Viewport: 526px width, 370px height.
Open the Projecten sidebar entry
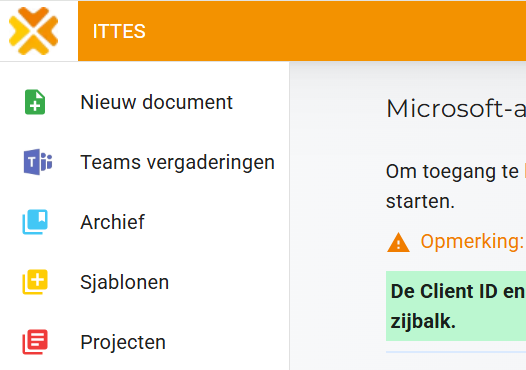point(123,342)
